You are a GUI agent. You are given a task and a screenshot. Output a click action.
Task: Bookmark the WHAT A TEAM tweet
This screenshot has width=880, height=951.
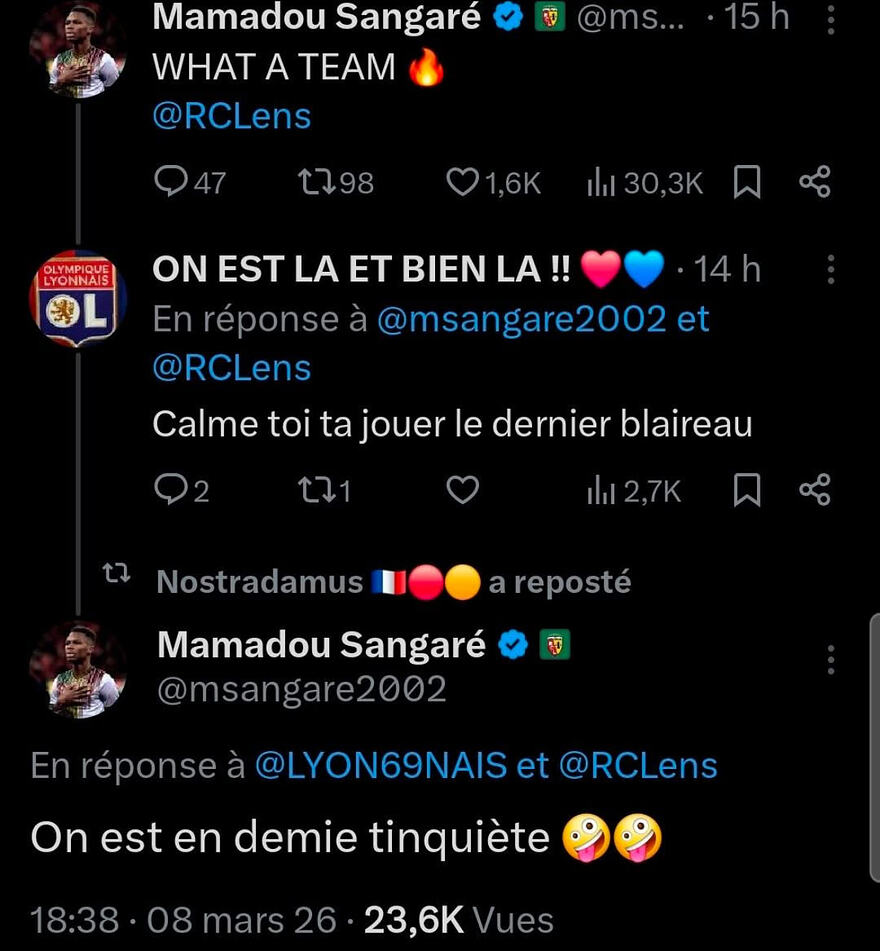pos(747,182)
